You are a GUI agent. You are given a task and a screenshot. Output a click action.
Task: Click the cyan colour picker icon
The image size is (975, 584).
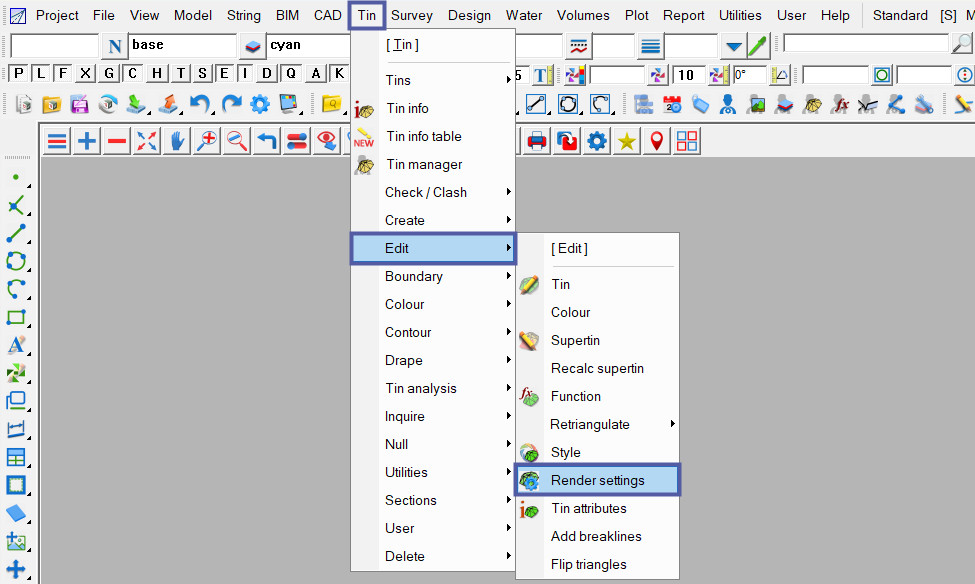pos(253,46)
